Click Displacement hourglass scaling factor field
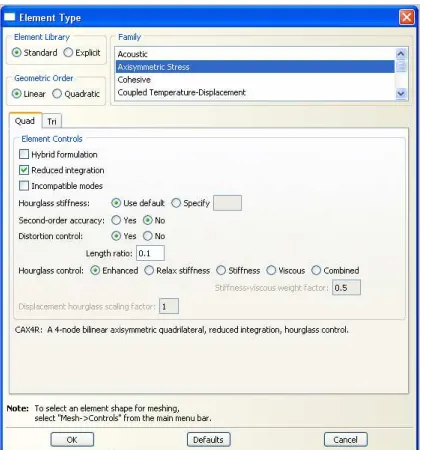The height and width of the screenshot is (450, 424). [x=169, y=306]
